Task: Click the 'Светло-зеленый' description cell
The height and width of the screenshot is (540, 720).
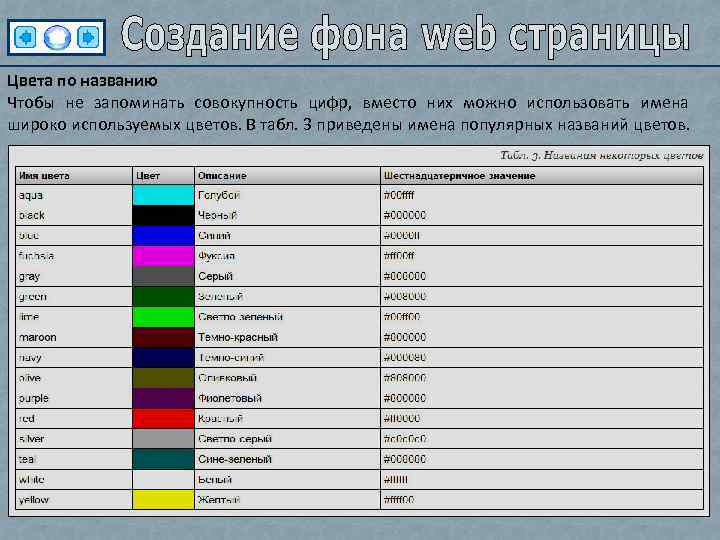Action: point(287,317)
